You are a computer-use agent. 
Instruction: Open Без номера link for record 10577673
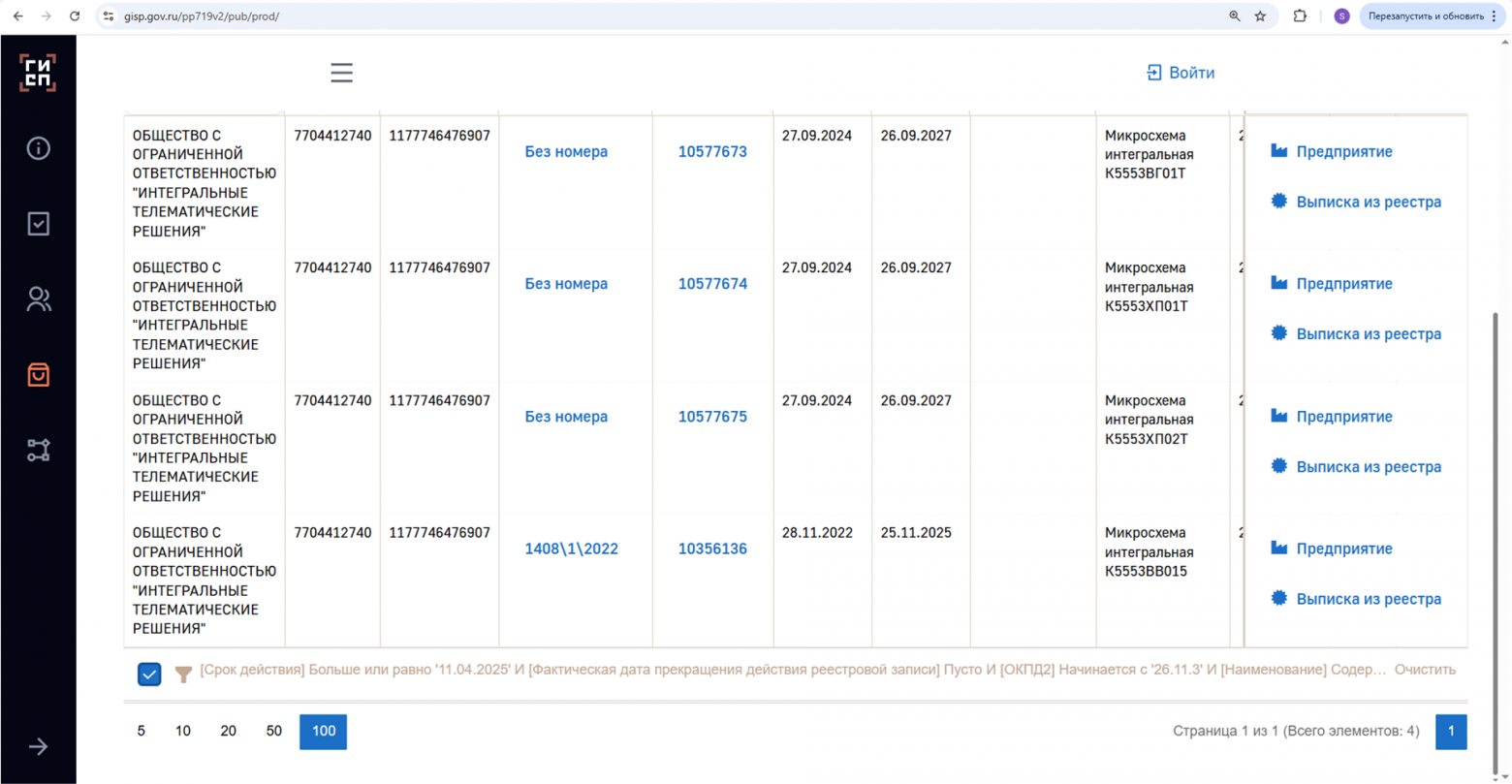[x=566, y=152]
